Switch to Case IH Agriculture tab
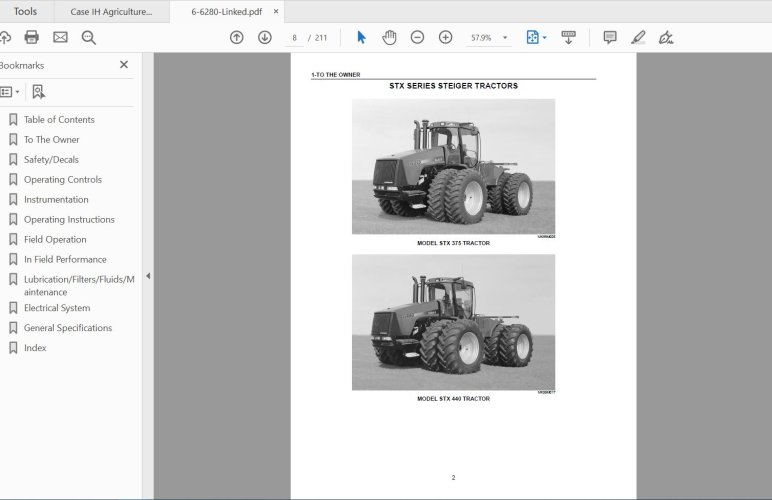 pos(111,11)
